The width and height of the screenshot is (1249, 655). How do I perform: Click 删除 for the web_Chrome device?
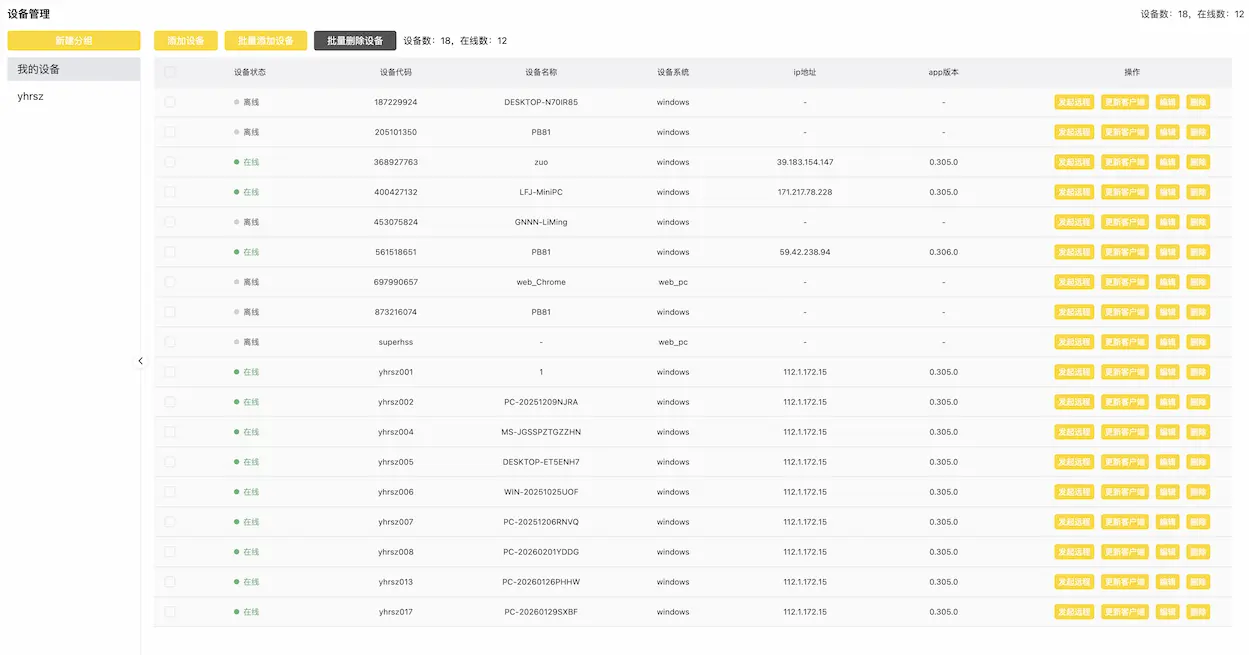pyautogui.click(x=1198, y=282)
